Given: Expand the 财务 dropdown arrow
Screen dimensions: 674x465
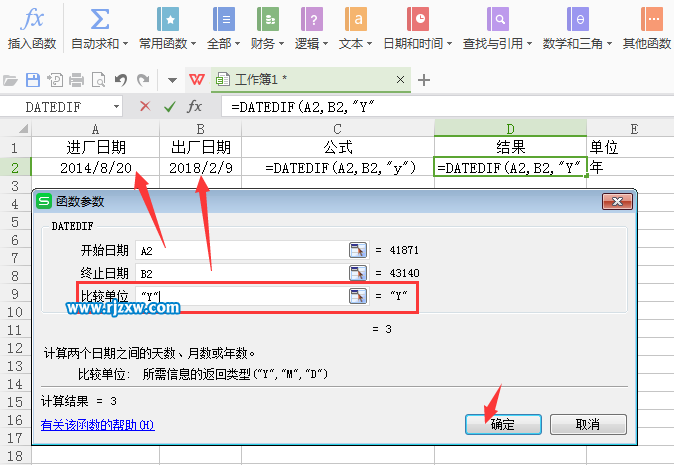Looking at the screenshot, I should [282, 43].
